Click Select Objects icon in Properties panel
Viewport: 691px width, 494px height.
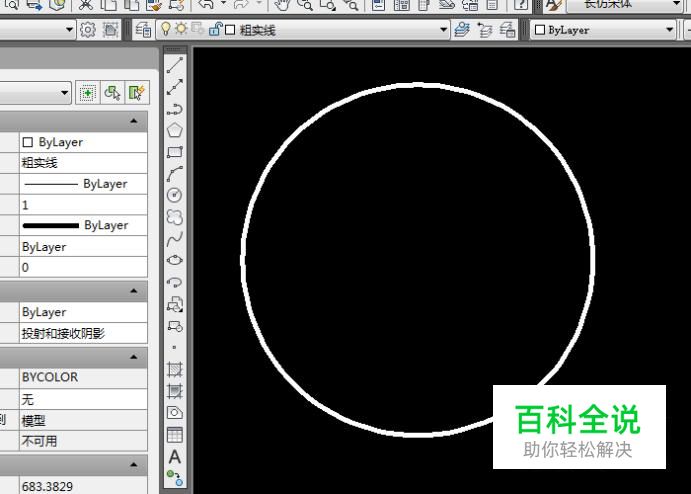point(112,93)
